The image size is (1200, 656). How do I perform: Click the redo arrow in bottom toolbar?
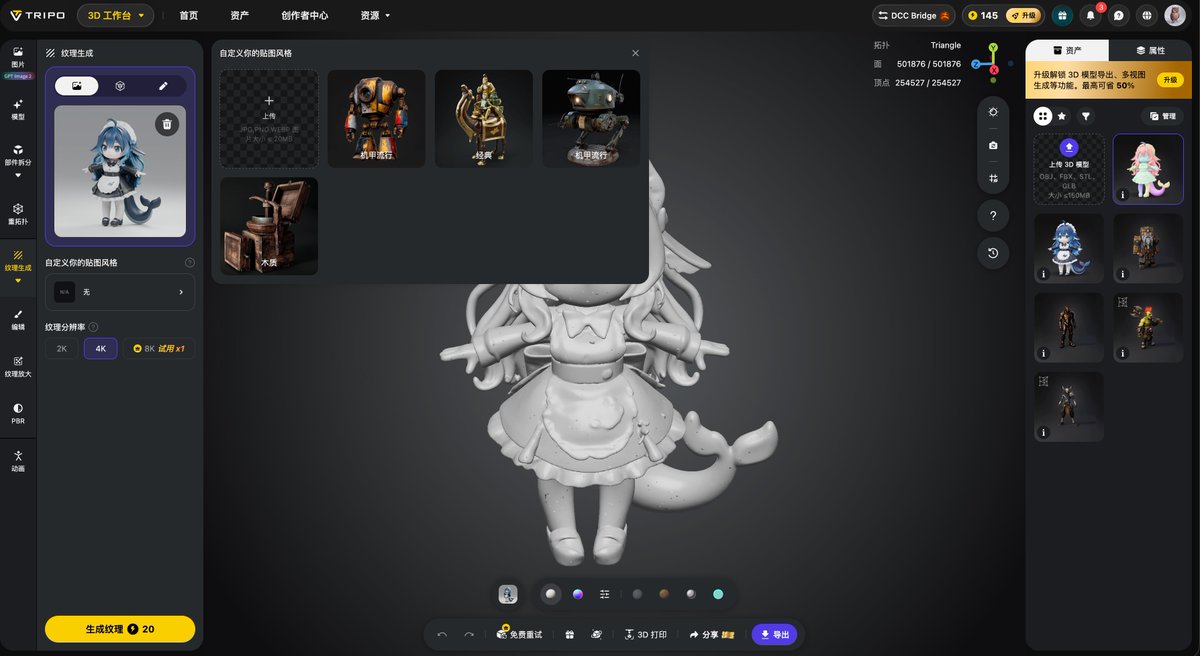(x=469, y=634)
